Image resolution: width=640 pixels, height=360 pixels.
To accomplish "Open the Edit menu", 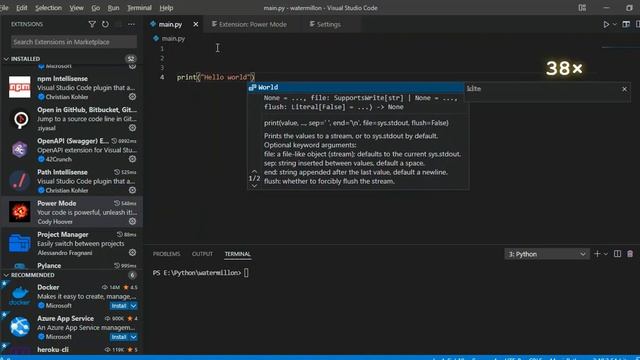I will [x=22, y=8].
